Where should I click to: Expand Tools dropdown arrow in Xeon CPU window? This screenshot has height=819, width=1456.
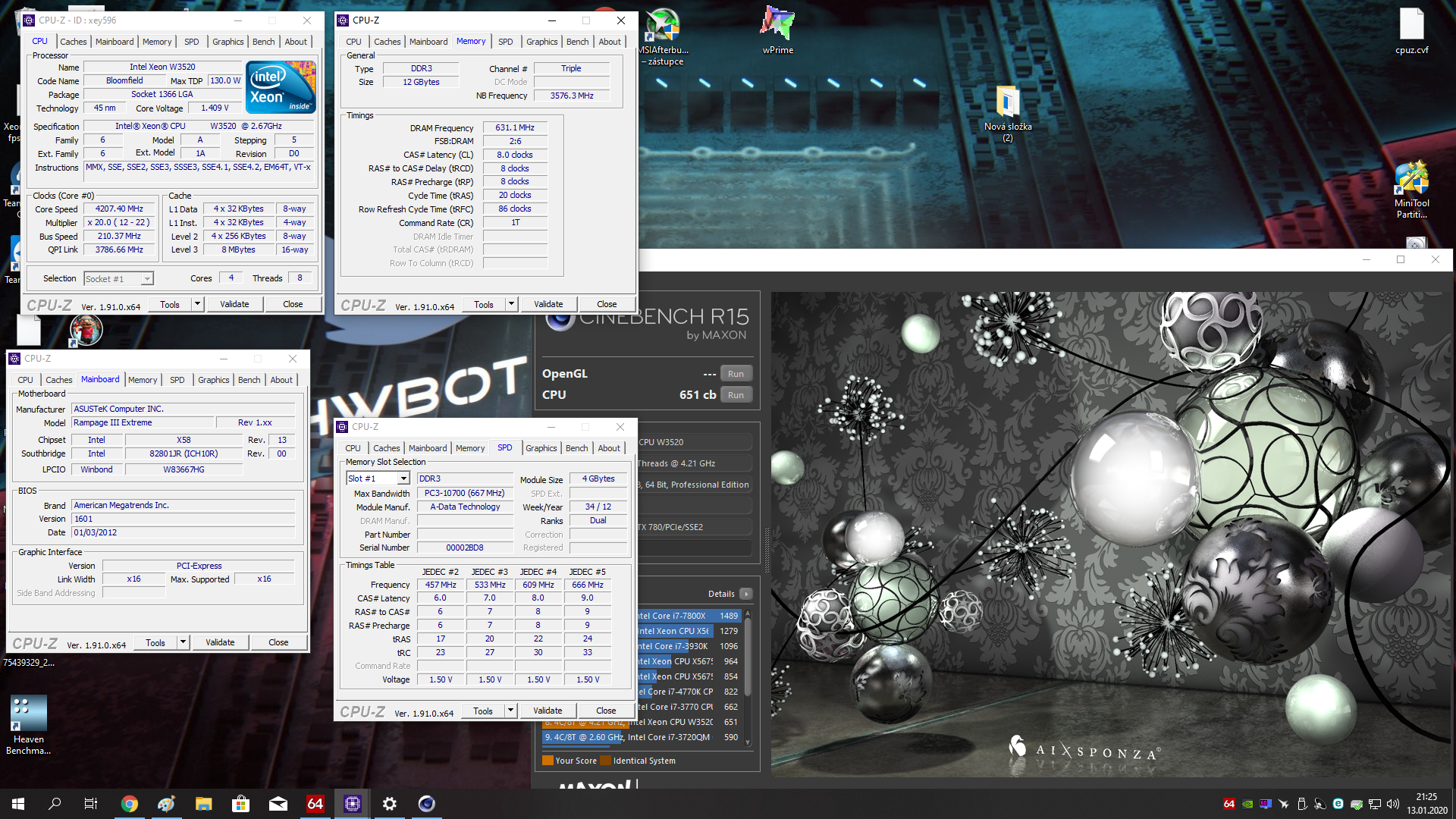click(197, 304)
